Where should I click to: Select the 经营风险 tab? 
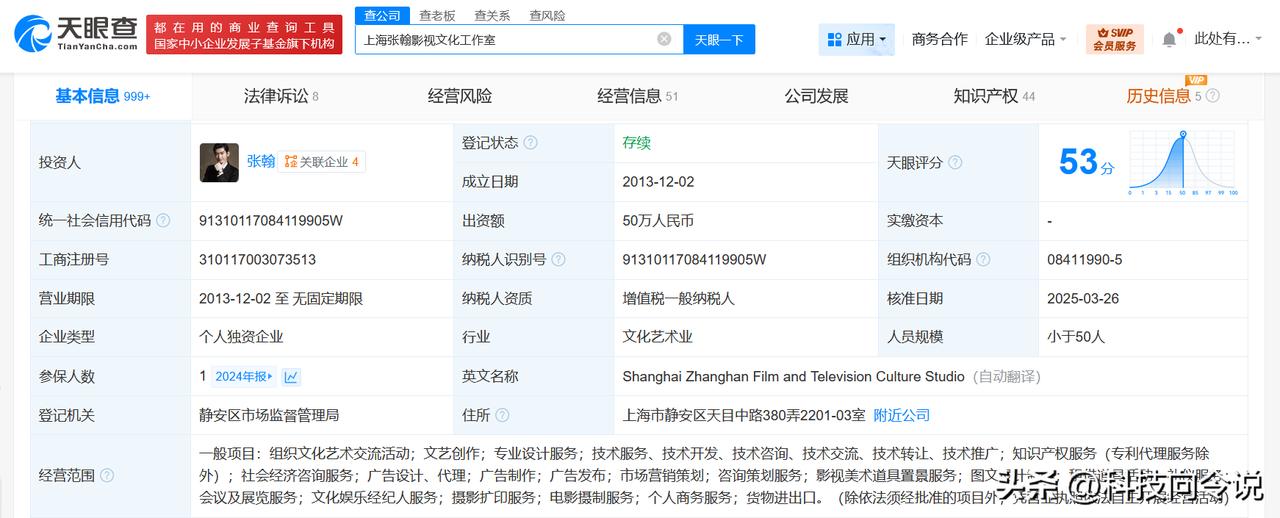tap(459, 96)
